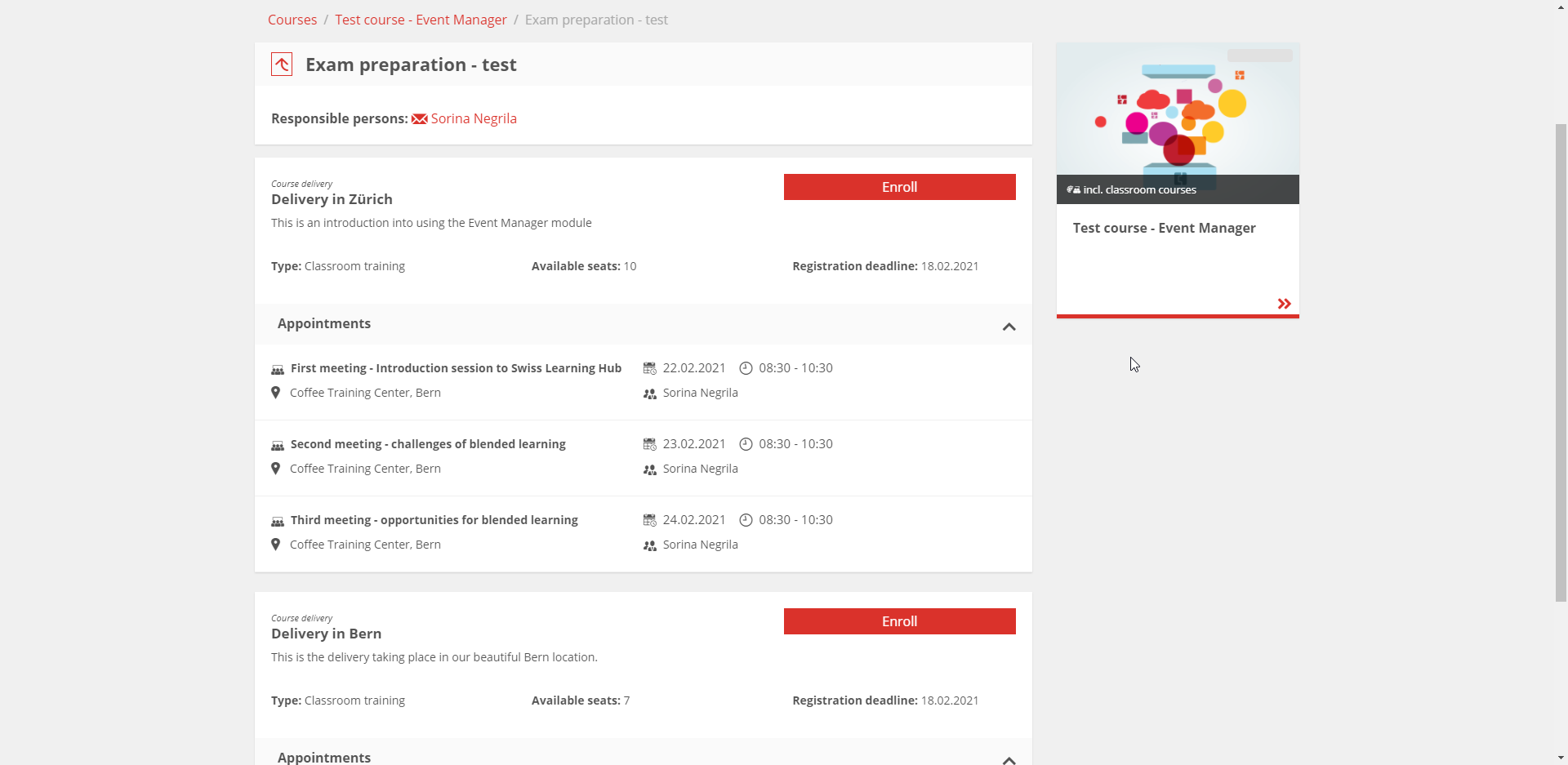
Task: Click the trainer icon in the 24.02.2021 row
Action: pyautogui.click(x=649, y=545)
